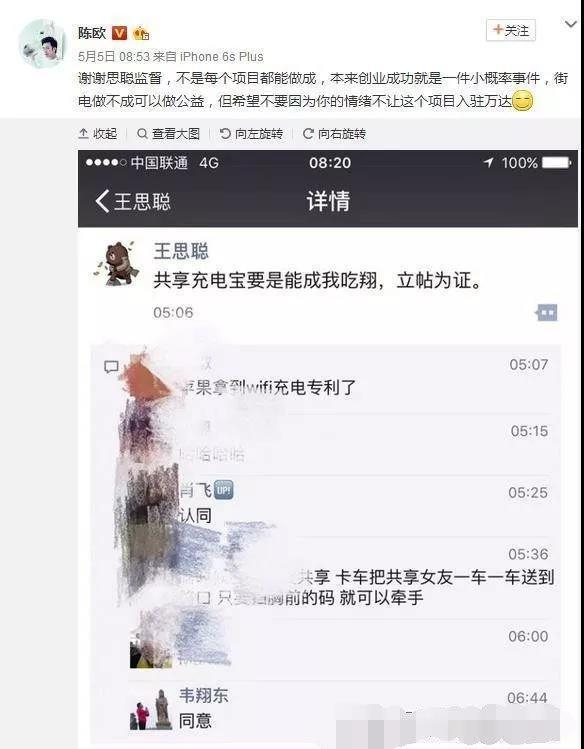This screenshot has height=749, width=584.
Task: Click the 5月5日 08:53 post timestamp
Action: pos(114,56)
